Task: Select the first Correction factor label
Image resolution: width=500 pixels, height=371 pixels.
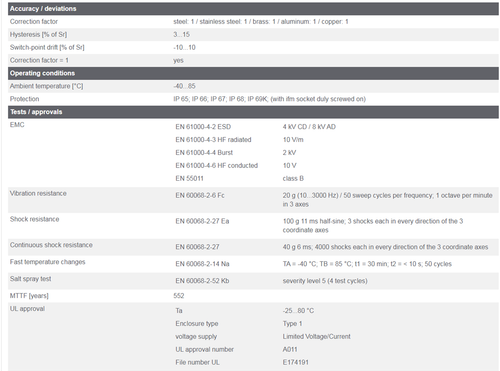Action: [34, 22]
